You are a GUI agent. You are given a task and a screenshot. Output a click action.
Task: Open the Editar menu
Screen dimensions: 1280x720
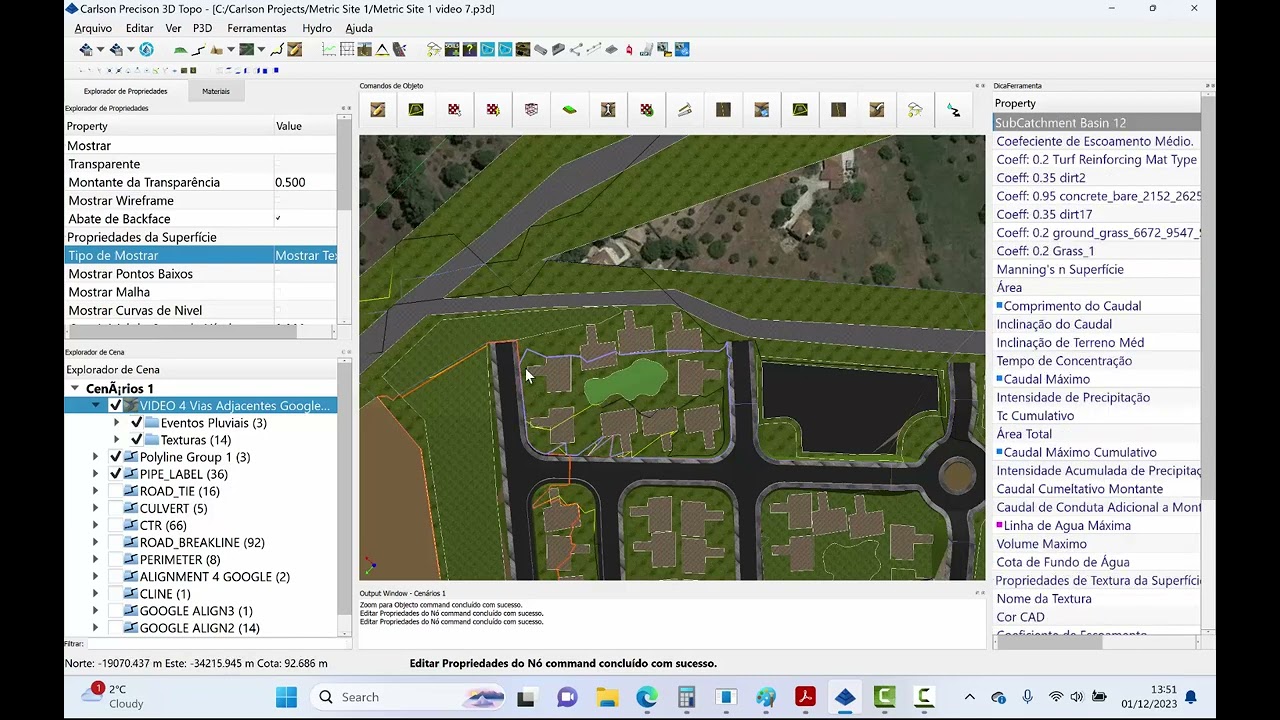(x=139, y=28)
